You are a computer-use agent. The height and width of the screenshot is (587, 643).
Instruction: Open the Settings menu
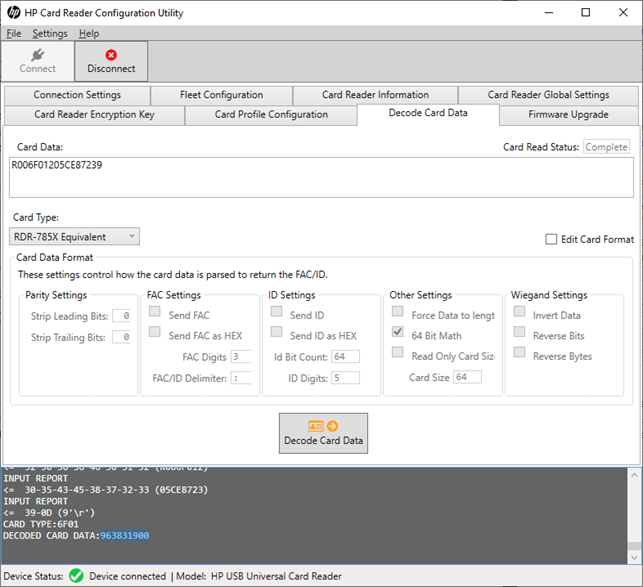pyautogui.click(x=50, y=34)
